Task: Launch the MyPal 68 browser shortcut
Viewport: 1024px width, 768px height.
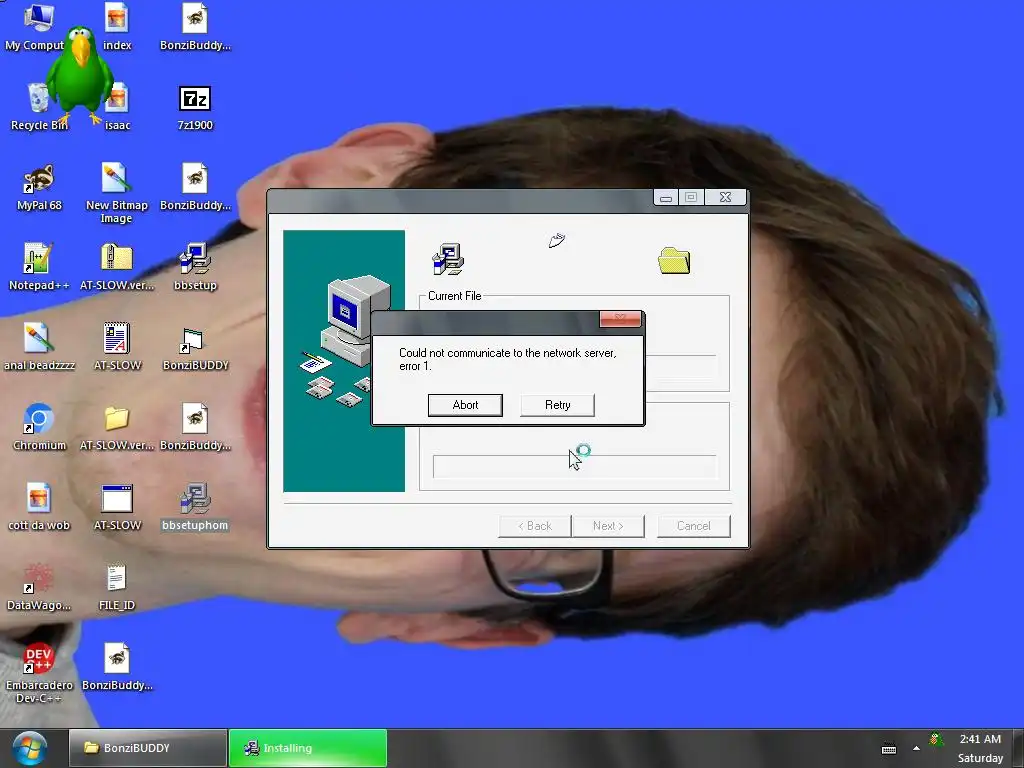Action: point(39,187)
